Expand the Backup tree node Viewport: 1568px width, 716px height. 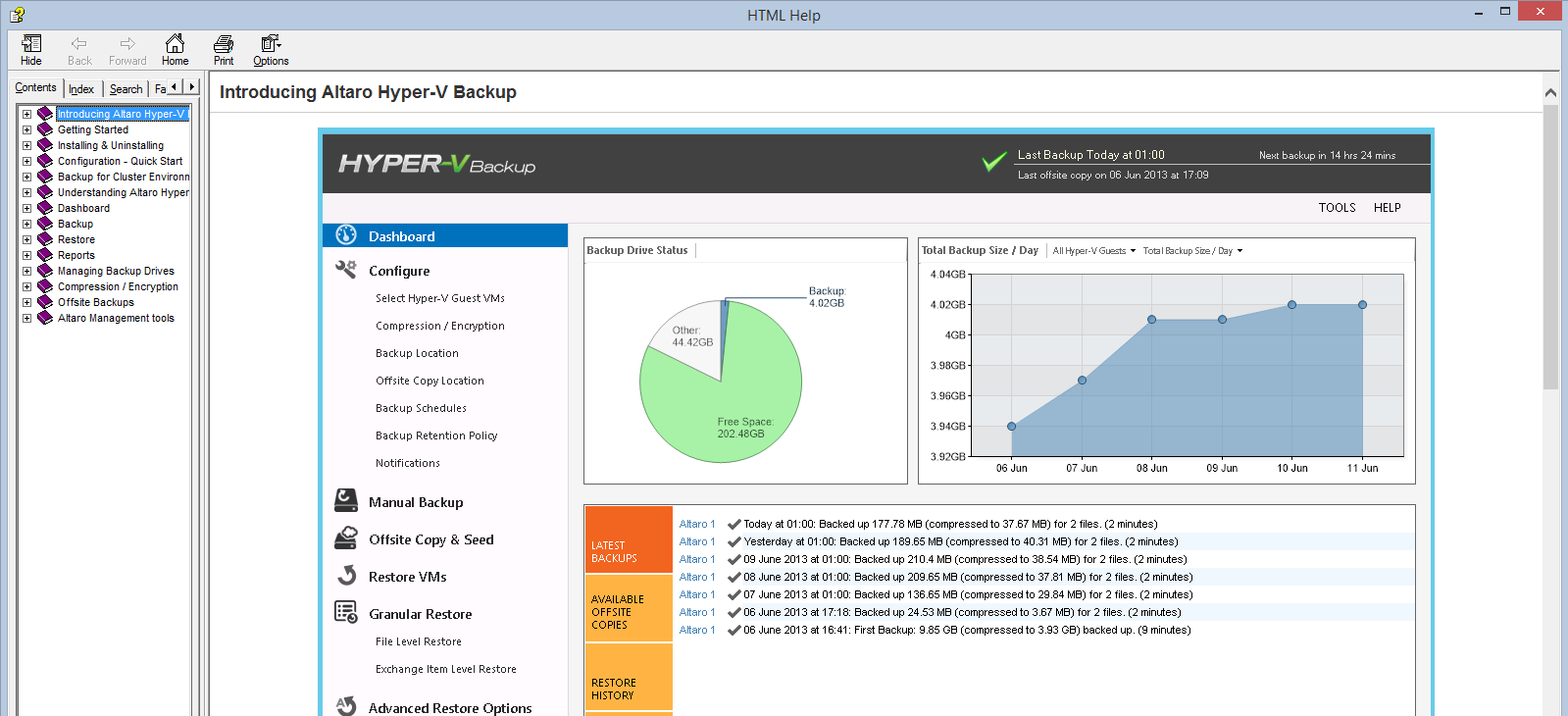27,224
